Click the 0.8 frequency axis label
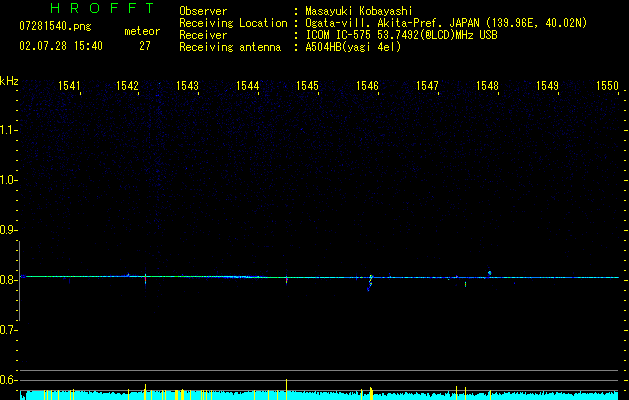 pos(8,280)
